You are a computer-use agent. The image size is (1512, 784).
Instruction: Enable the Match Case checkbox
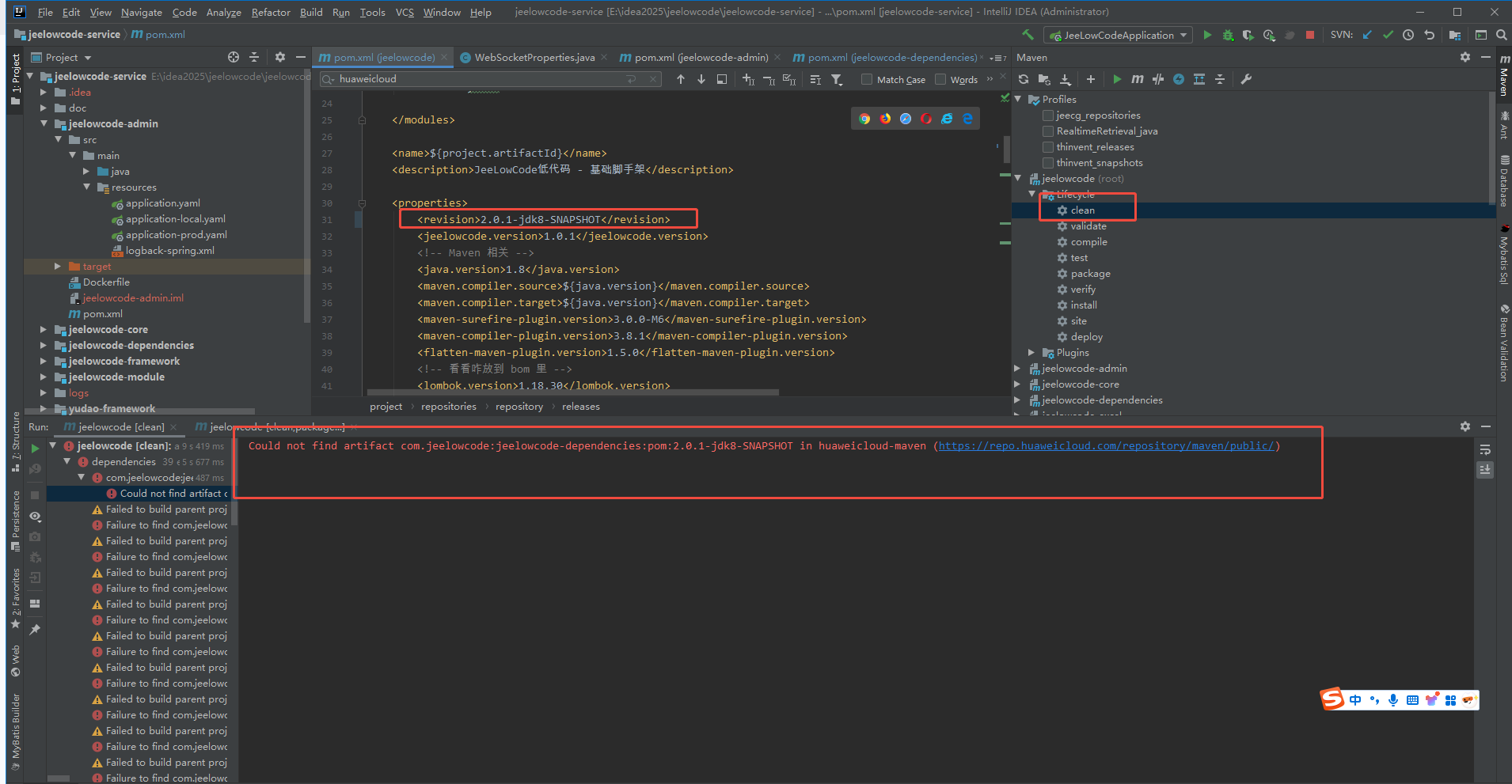pos(867,79)
